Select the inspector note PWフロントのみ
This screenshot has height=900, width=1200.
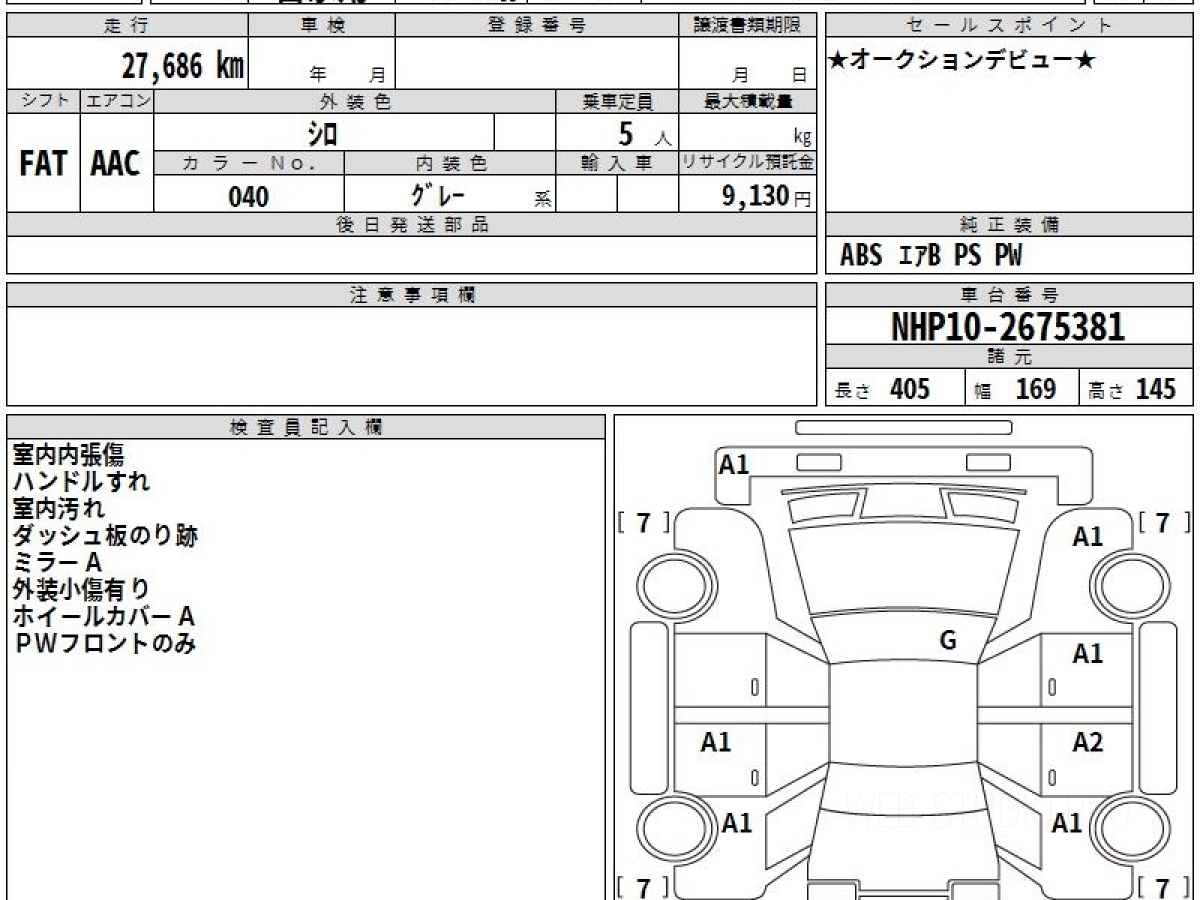105,644
